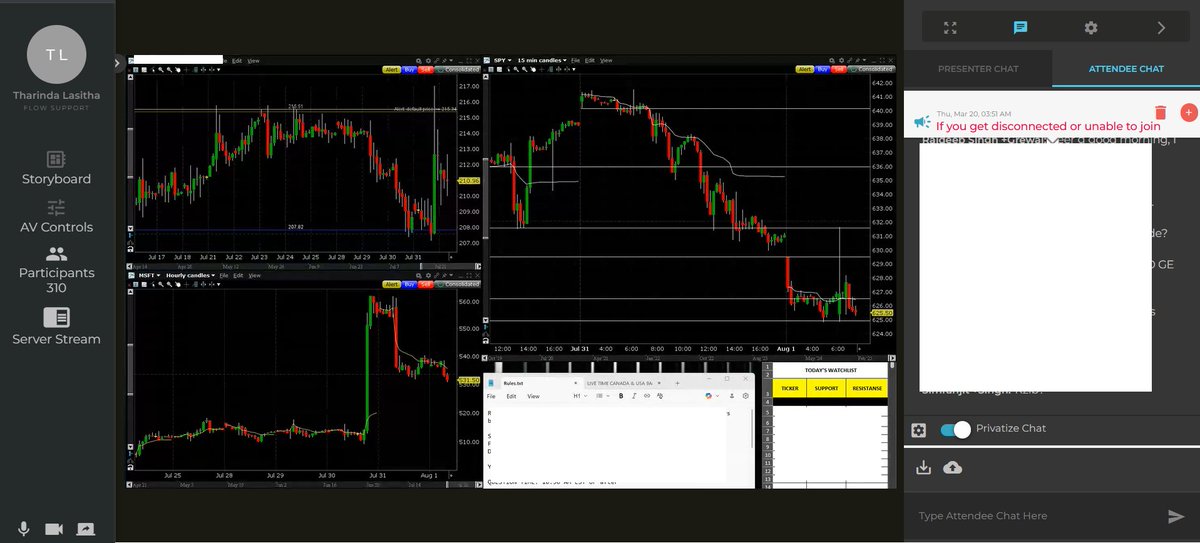This screenshot has height=543, width=1200.
Task: Click Sell button in SPY chart
Action: tap(838, 69)
